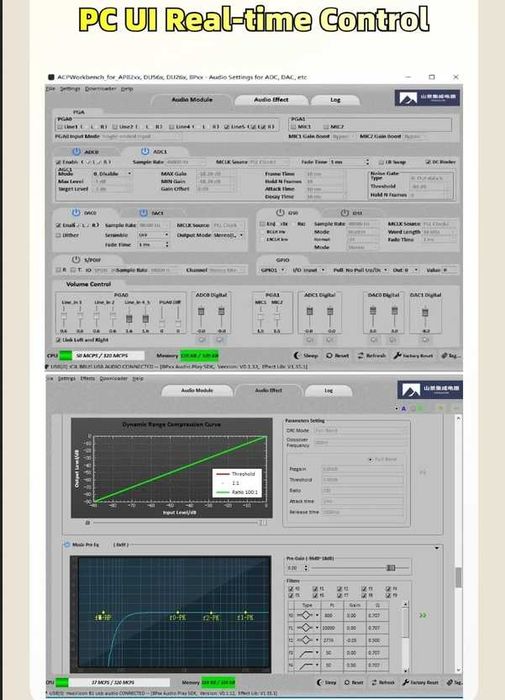Click the GPIO Value input field
Image resolution: width=505 pixels, height=700 pixels.
(449, 270)
